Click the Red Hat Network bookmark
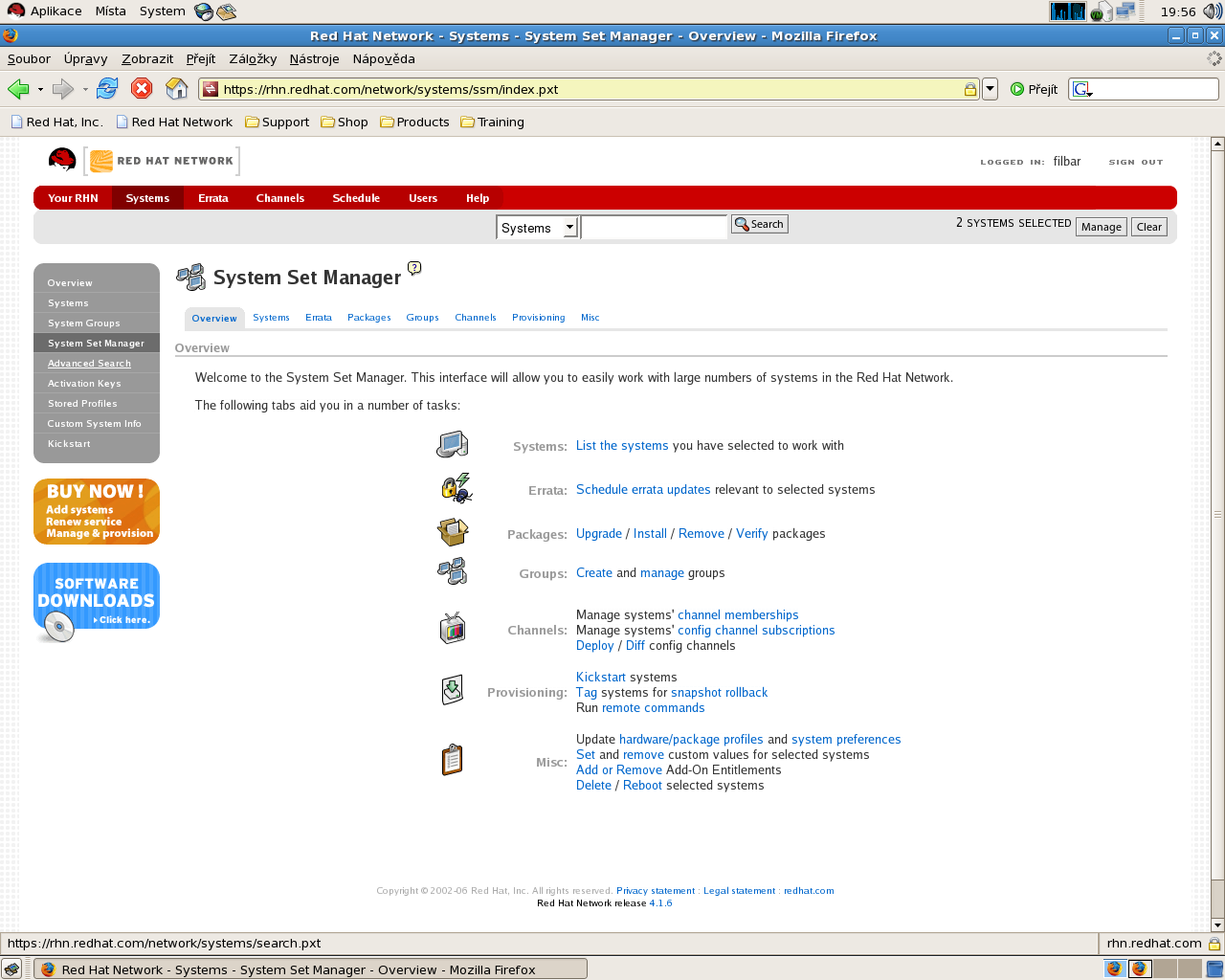 174,122
